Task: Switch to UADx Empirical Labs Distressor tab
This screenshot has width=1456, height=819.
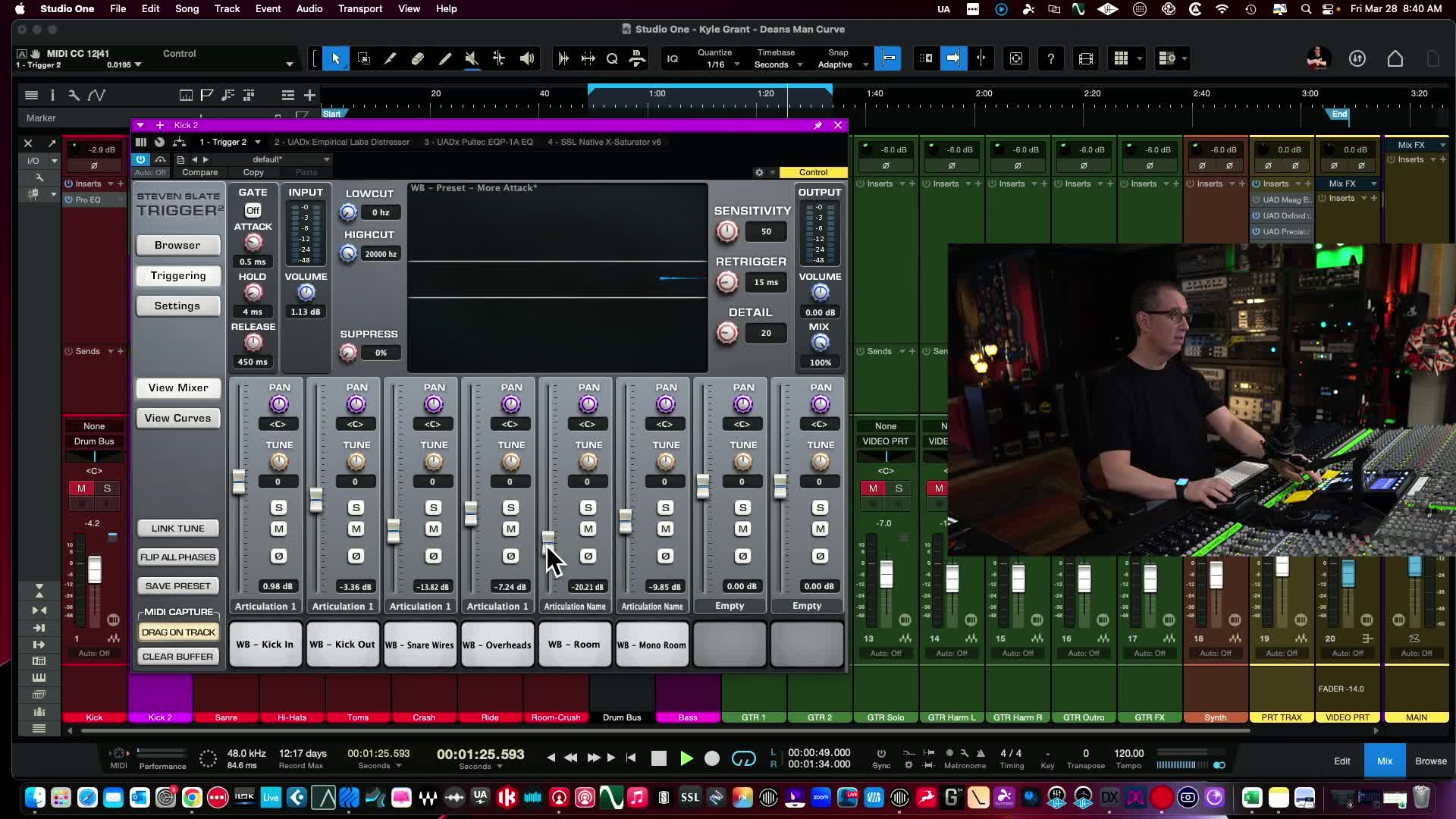Action: click(341, 142)
